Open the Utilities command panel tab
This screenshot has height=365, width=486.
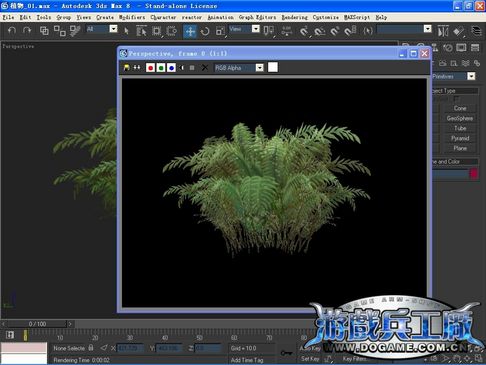pos(475,48)
